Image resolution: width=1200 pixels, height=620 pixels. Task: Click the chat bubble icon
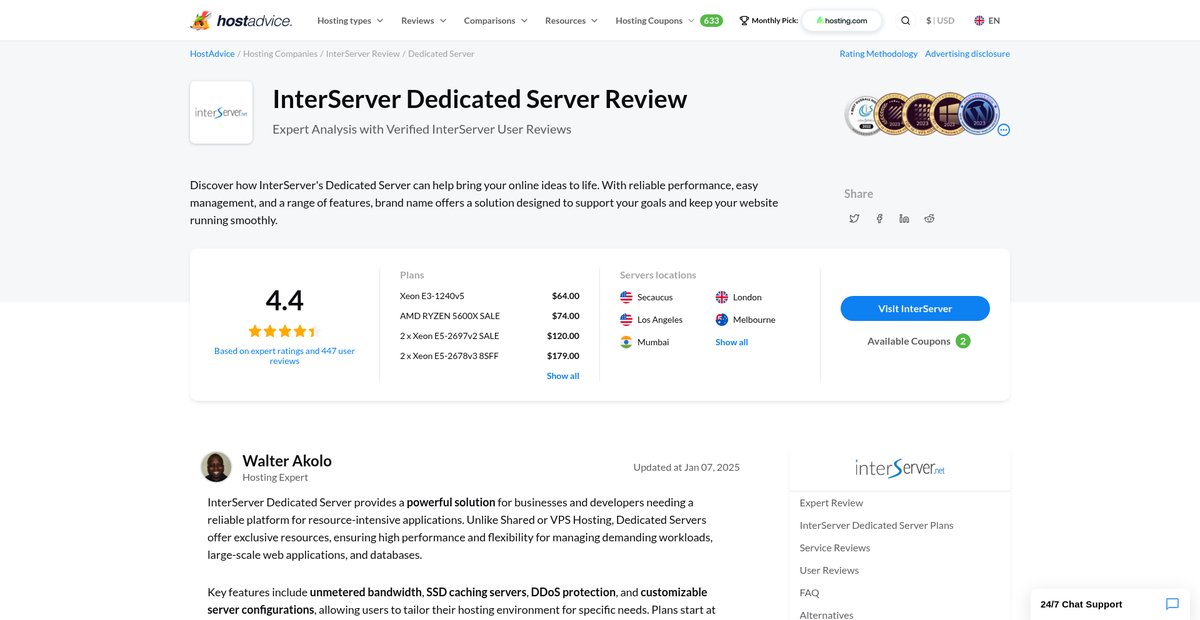[x=1172, y=604]
